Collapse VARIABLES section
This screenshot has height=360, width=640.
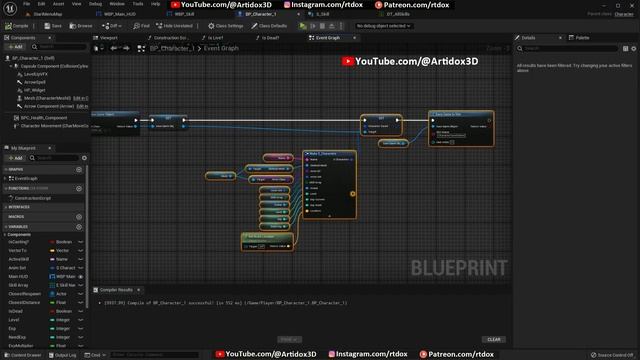[x=6, y=227]
